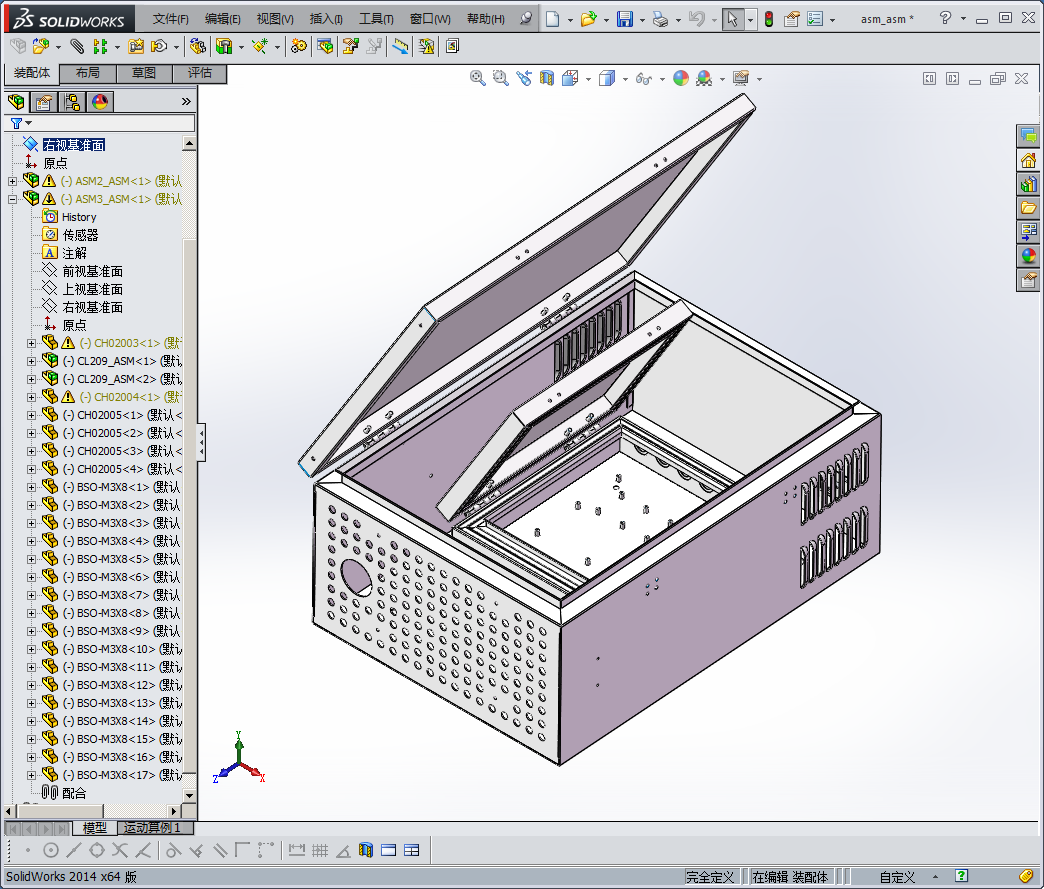Click the Reference Geometry icon
The width and height of the screenshot is (1044, 889).
260,46
